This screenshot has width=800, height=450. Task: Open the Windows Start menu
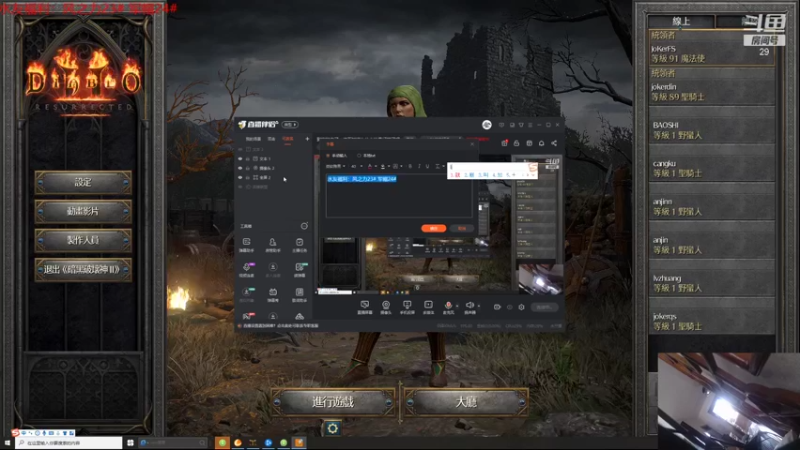coord(7,443)
